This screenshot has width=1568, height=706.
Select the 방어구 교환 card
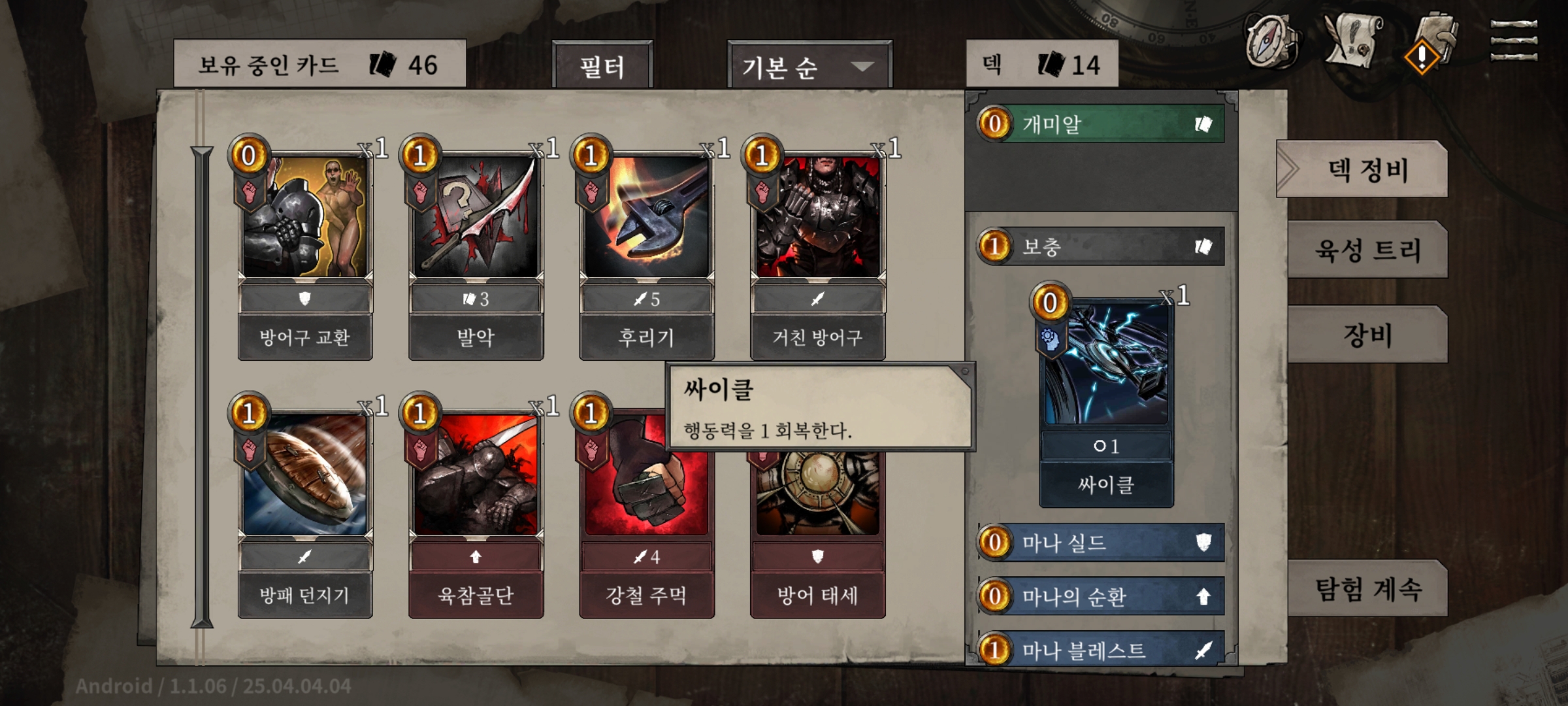click(305, 248)
